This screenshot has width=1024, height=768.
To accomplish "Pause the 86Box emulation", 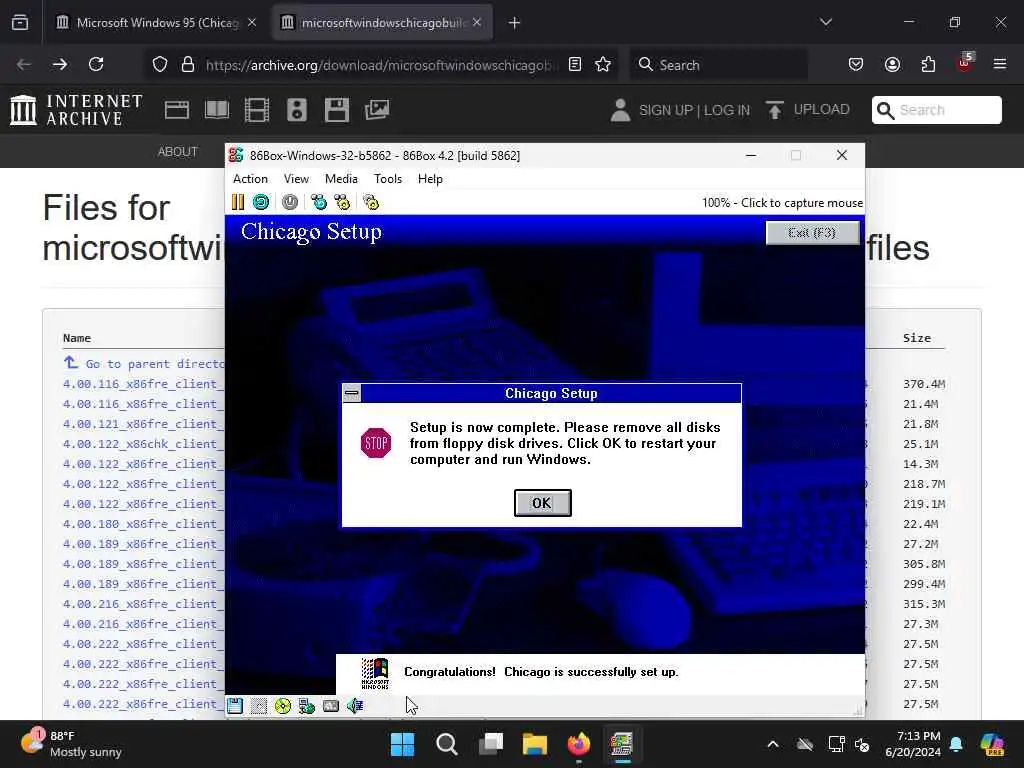I will click(238, 202).
